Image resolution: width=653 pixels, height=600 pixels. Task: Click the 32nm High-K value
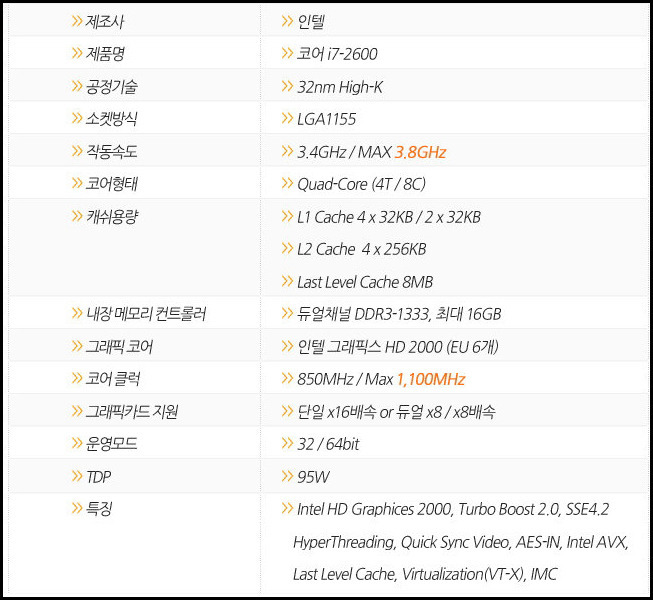[340, 87]
